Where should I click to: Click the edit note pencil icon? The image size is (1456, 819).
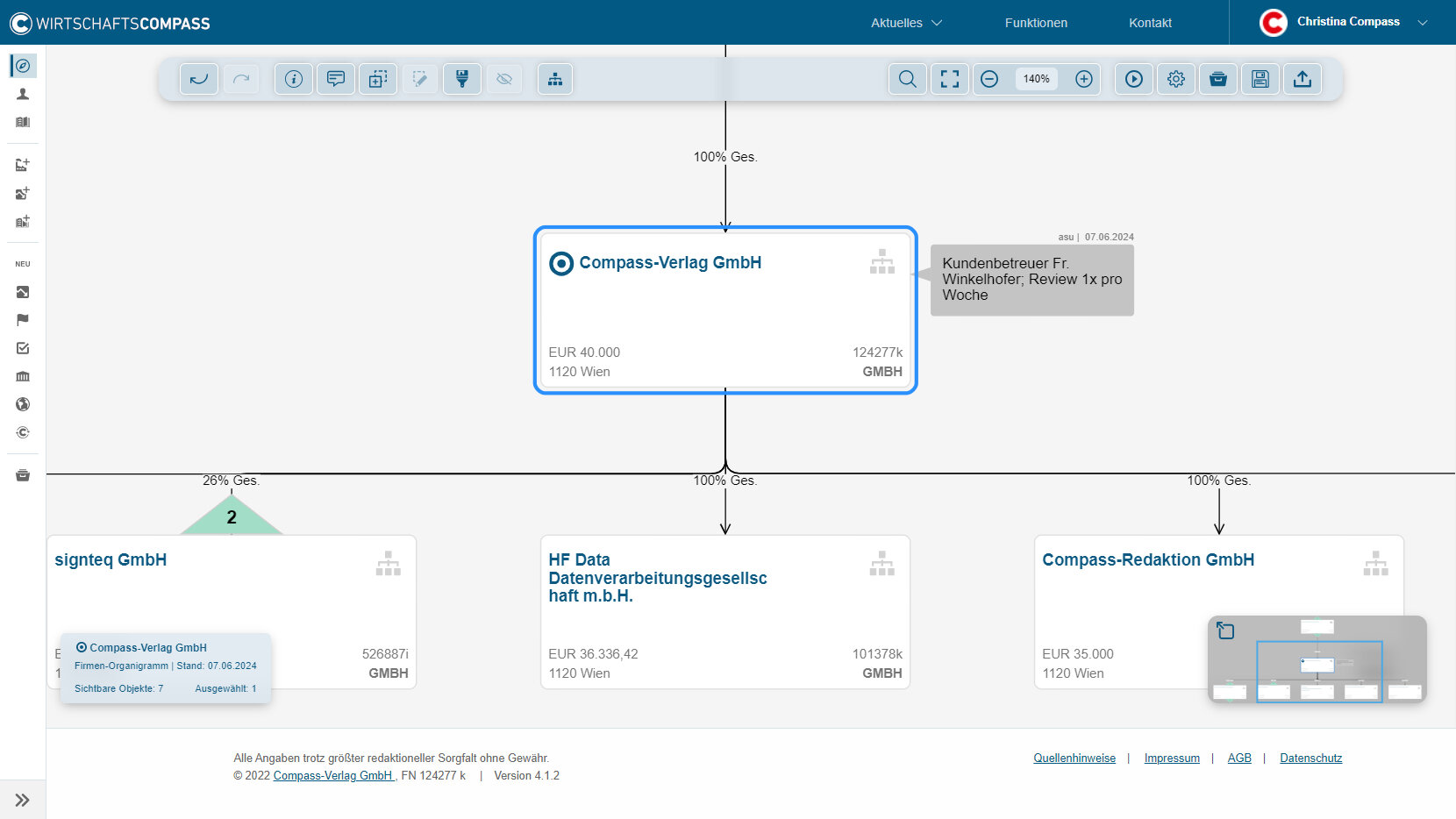[x=420, y=79]
